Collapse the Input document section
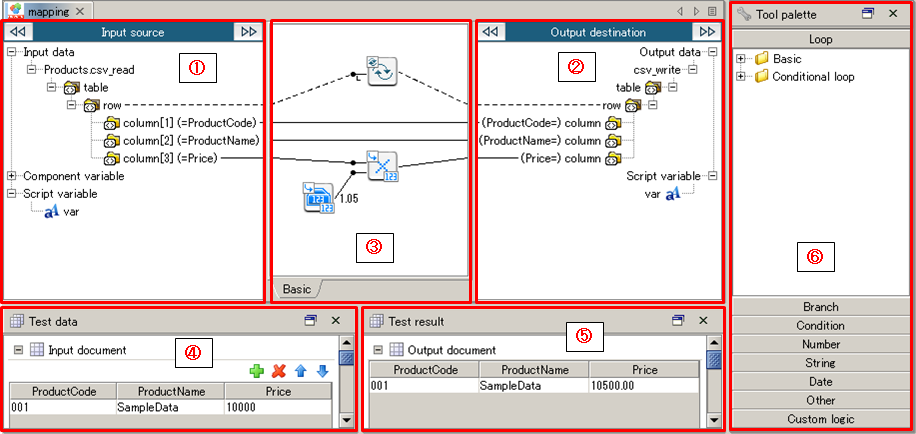Image resolution: width=916 pixels, height=434 pixels. (x=18, y=350)
